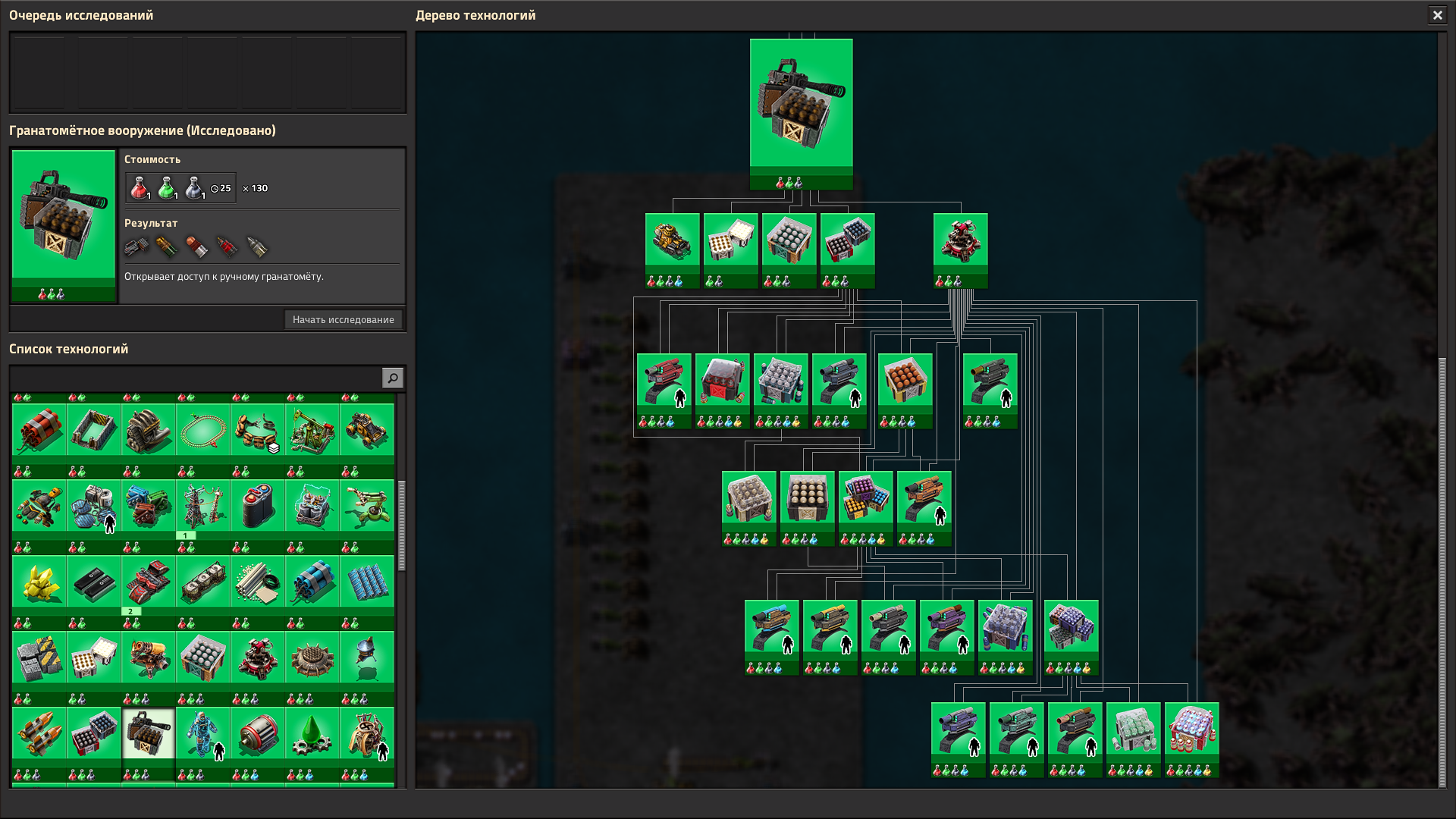Select the Engine technology icon
This screenshot has width=1456, height=819.
coord(148,430)
